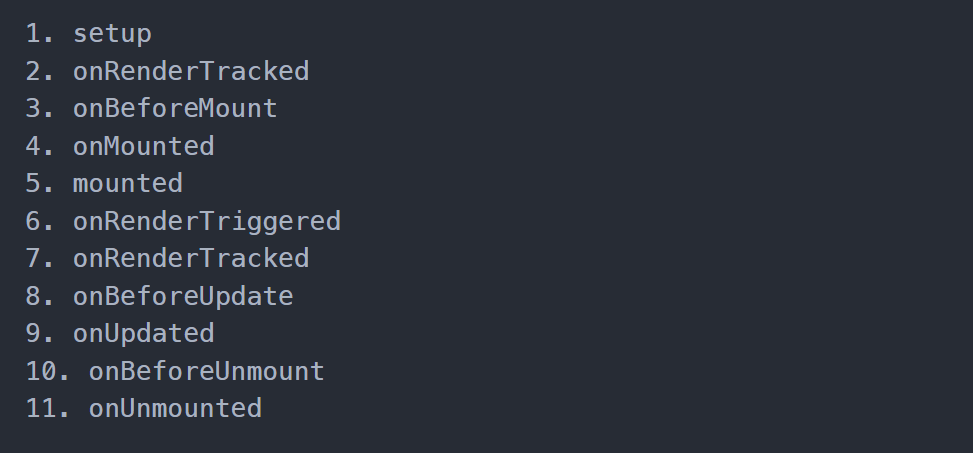
Task: Click the list number 5. before mounted
Action: point(40,184)
